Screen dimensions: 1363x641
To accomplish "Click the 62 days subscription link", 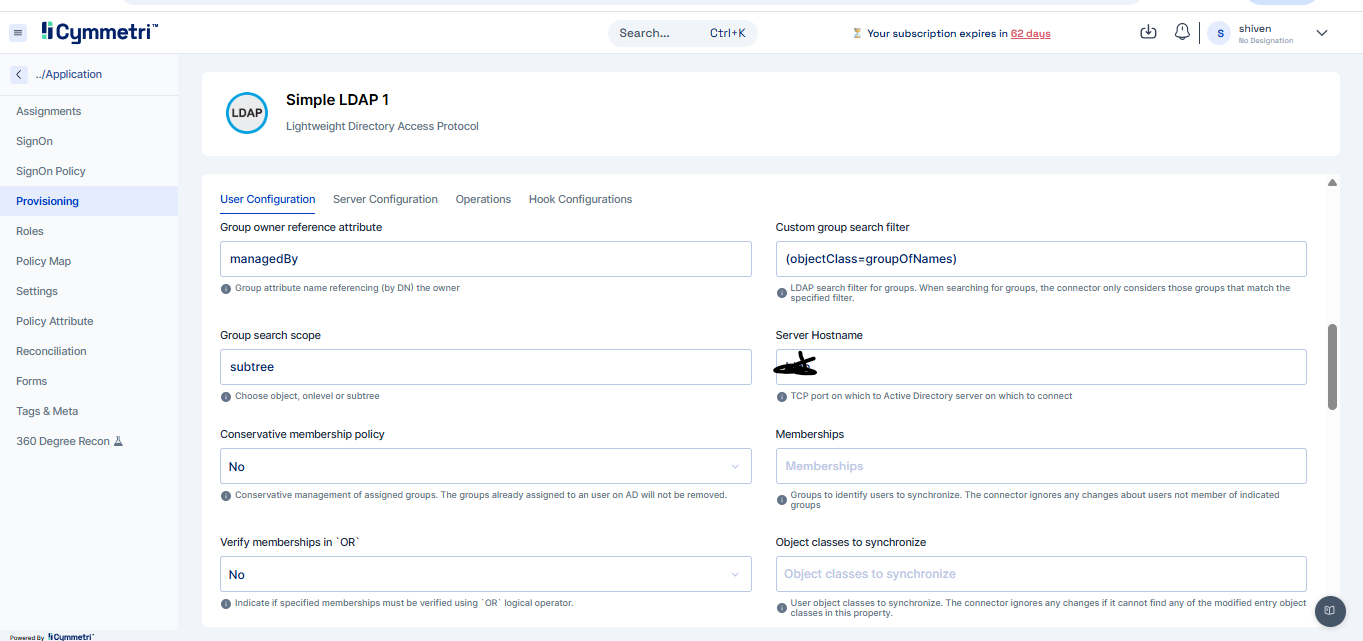I will coord(1030,33).
